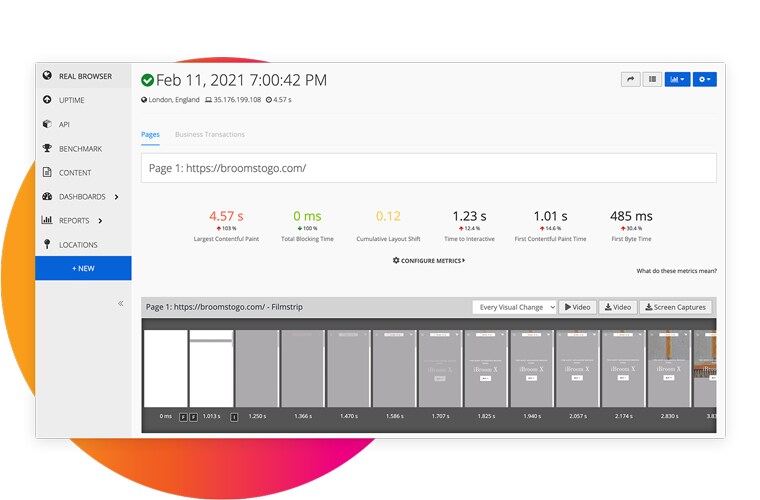760x500 pixels.
Task: Click the Locations pin icon
Action: pos(47,244)
